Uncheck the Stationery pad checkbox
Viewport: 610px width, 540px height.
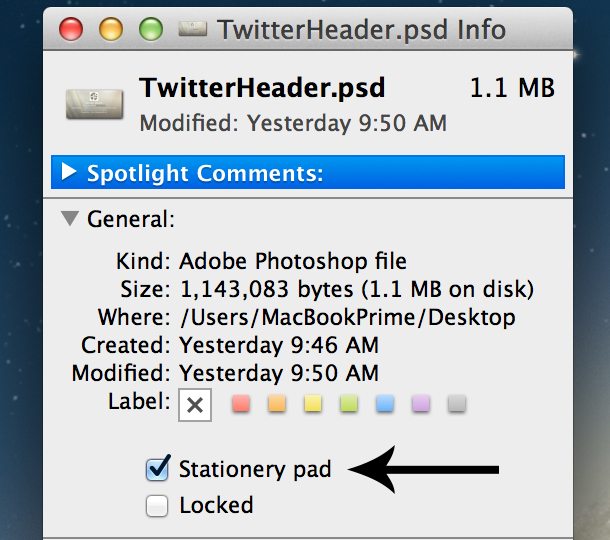point(158,468)
